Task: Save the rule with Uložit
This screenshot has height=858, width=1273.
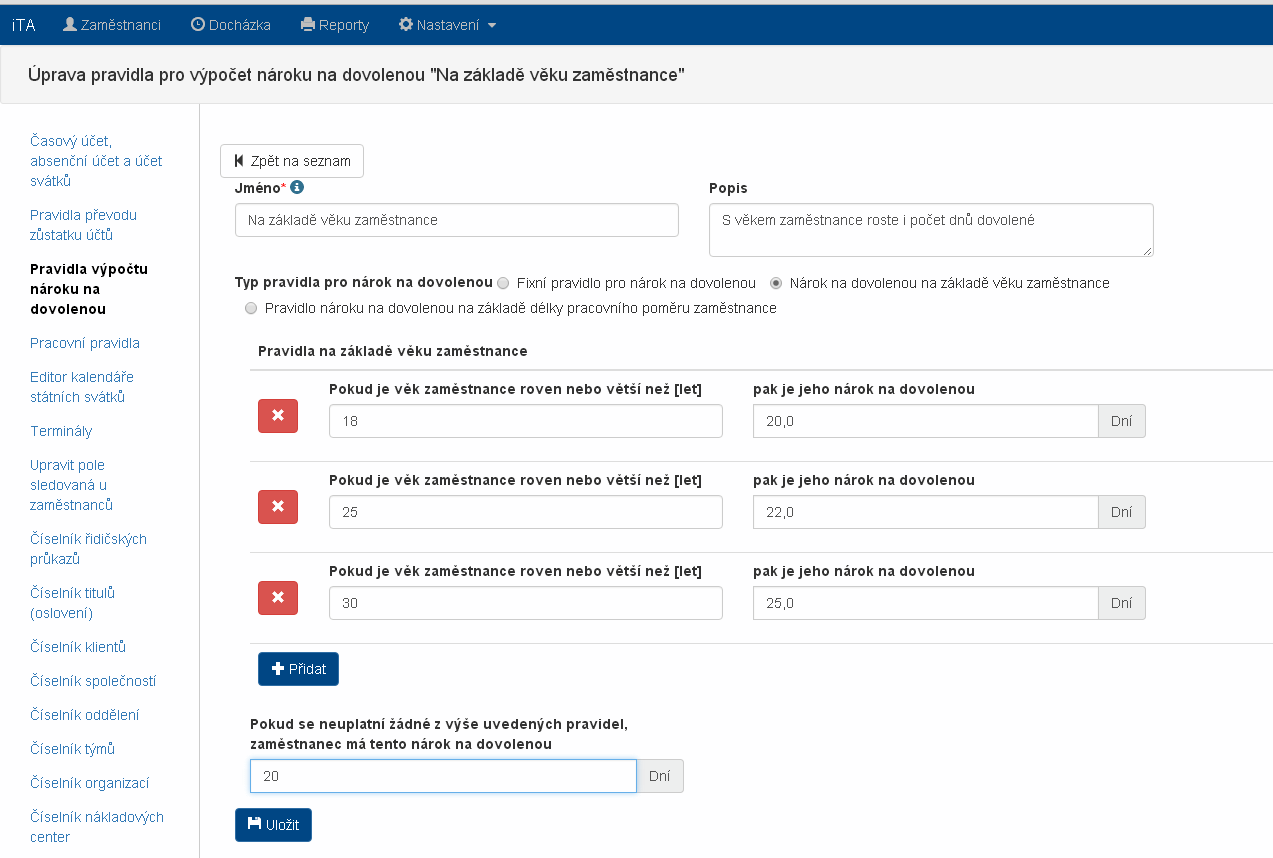Action: tap(273, 825)
